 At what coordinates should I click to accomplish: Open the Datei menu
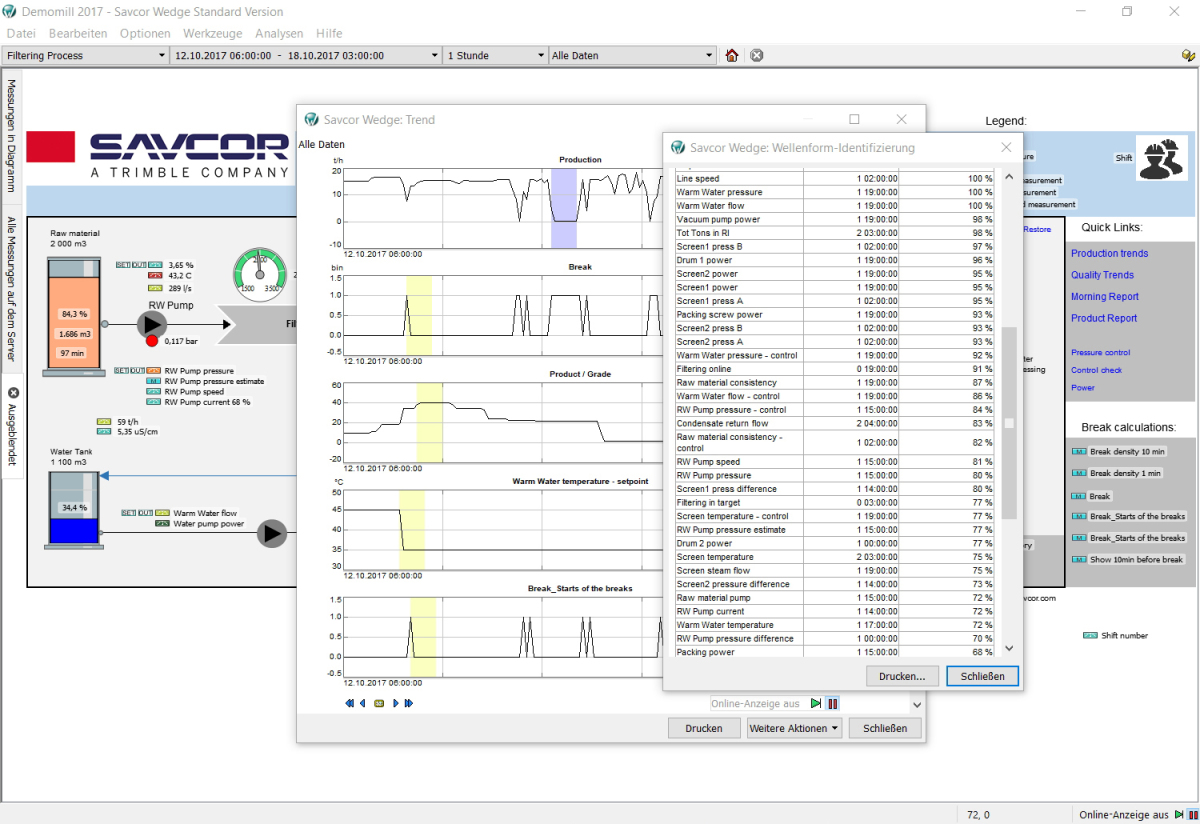click(21, 33)
